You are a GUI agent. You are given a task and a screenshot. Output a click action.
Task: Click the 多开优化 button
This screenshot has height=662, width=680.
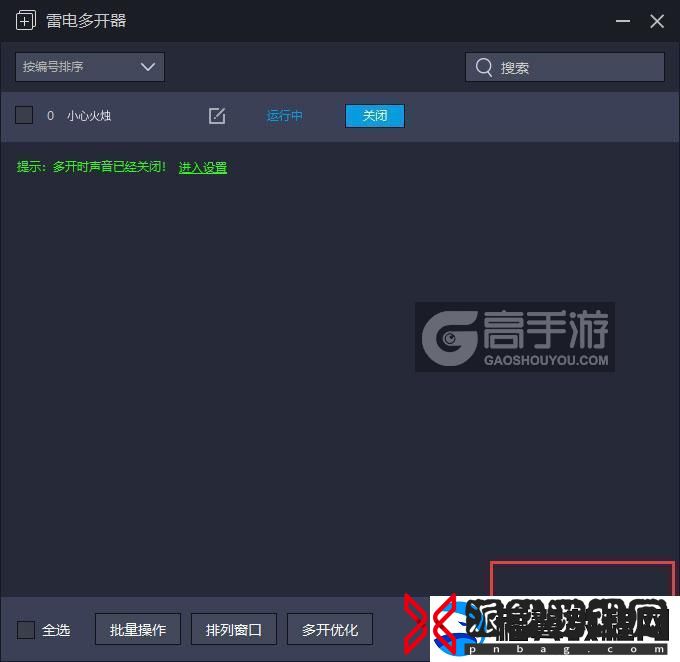coord(330,629)
